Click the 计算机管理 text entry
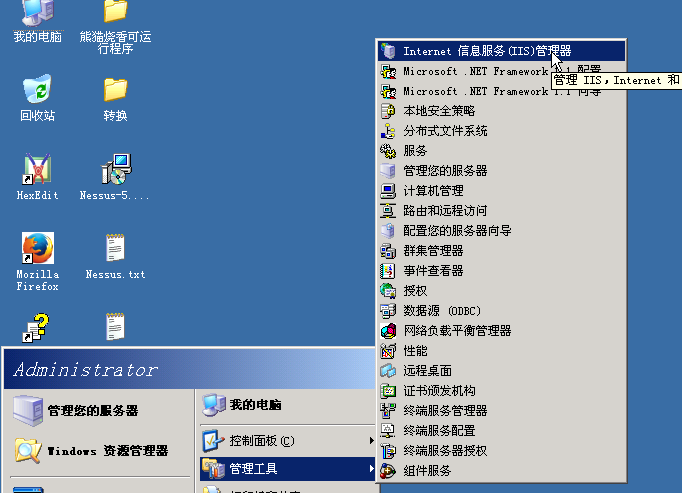This screenshot has width=682, height=493. tap(433, 191)
